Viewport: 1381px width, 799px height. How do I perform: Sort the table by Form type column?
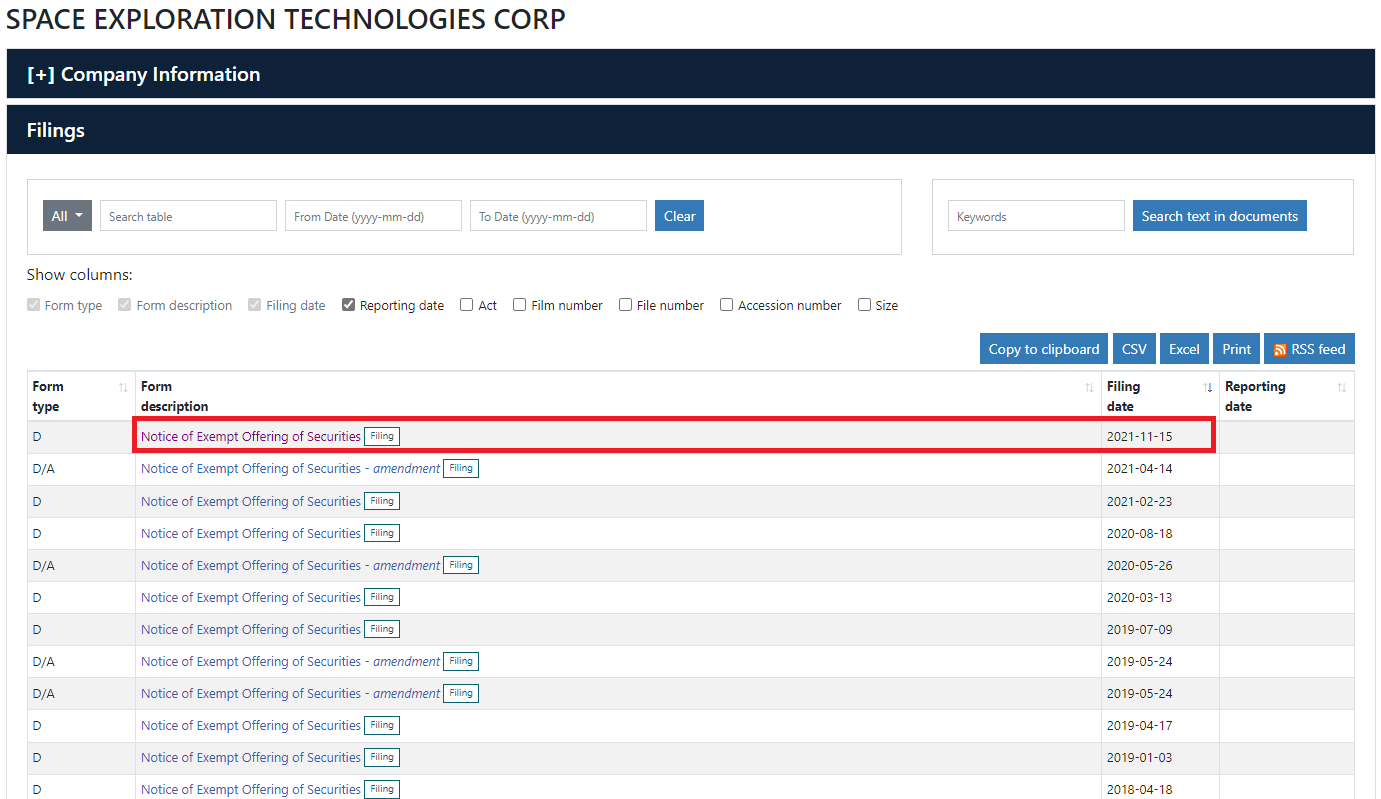[x=81, y=396]
